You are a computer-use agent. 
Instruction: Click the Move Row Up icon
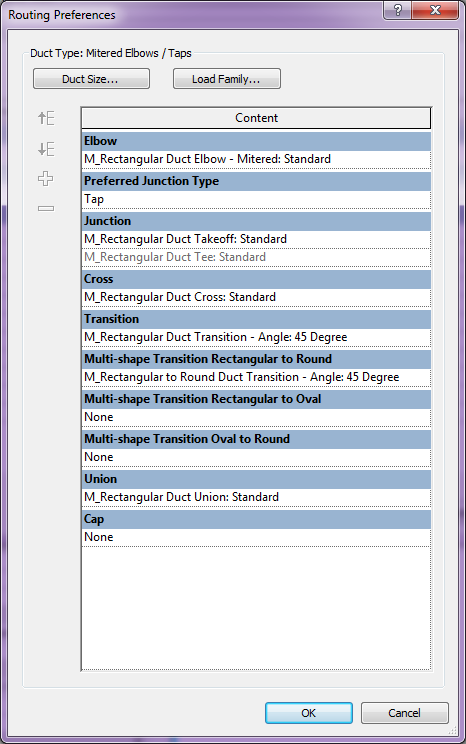(x=46, y=118)
